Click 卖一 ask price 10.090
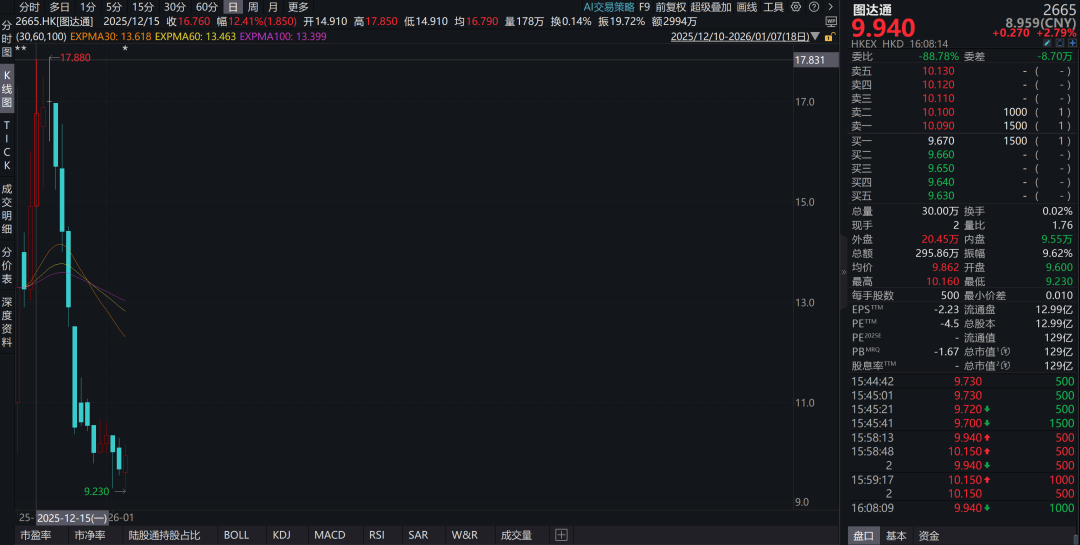 point(938,126)
